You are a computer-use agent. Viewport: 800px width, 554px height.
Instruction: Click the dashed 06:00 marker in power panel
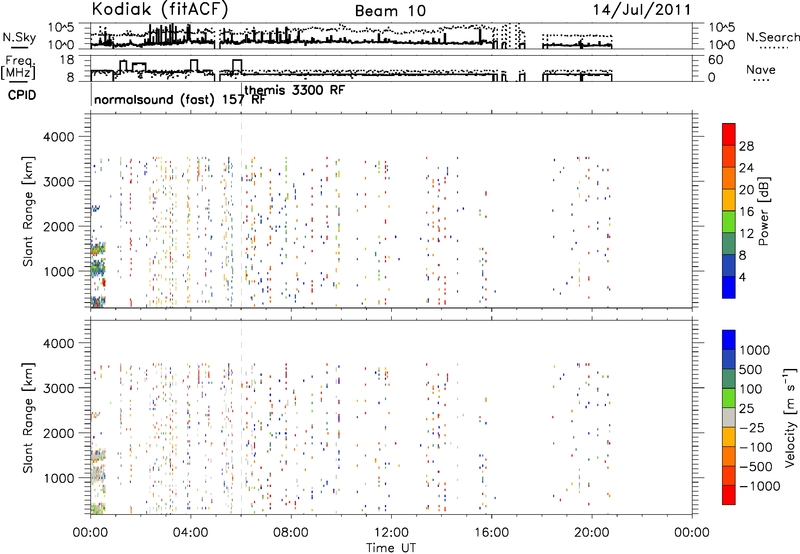pos(241,211)
